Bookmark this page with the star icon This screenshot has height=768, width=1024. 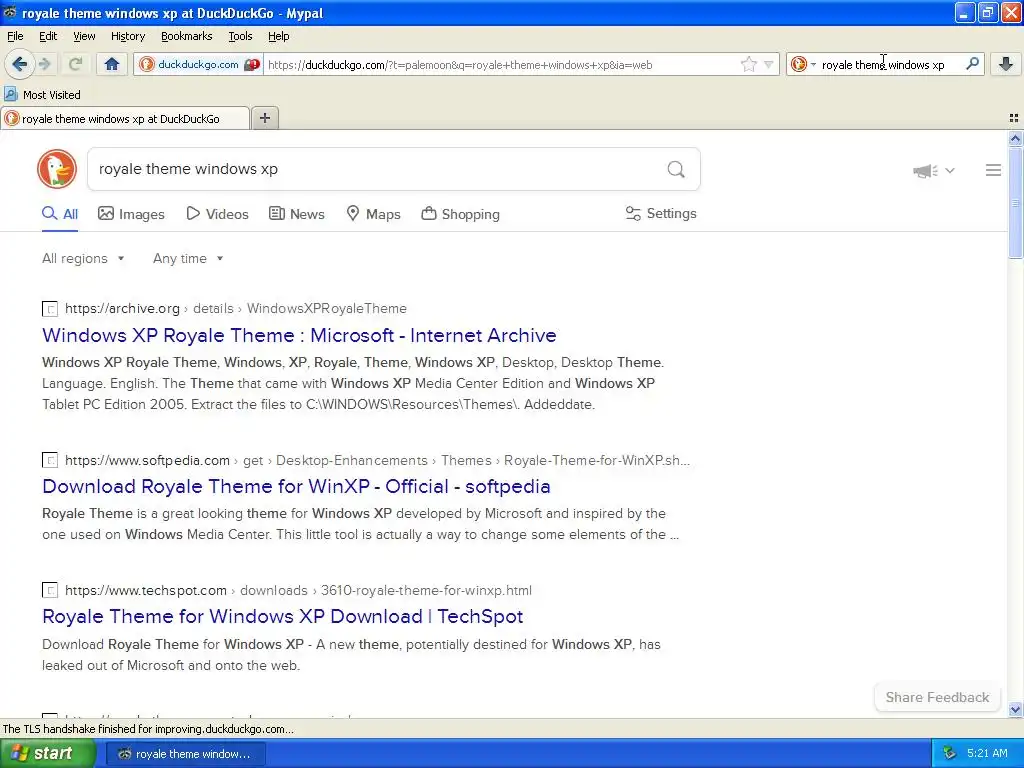pos(748,64)
